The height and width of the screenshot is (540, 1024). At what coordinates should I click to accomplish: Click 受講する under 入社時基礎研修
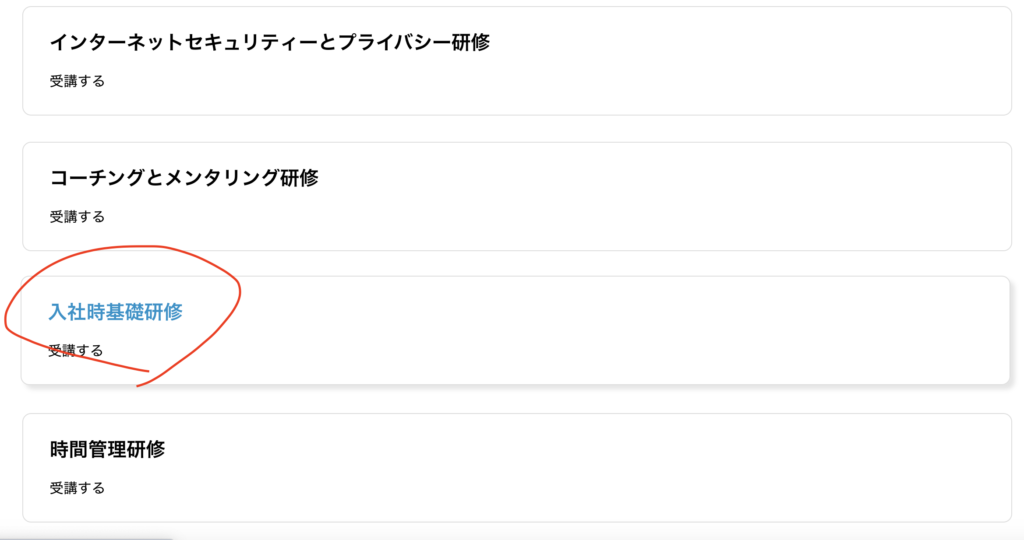(x=76, y=351)
